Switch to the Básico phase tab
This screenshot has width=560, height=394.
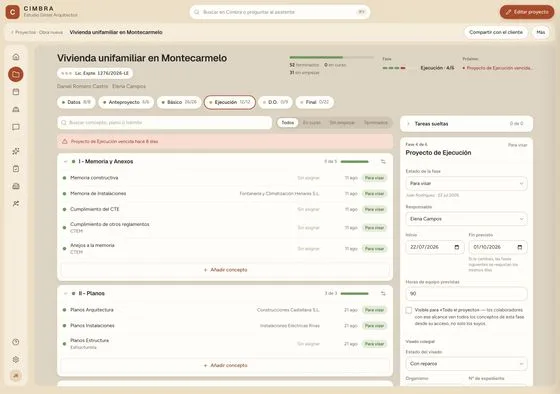pos(179,102)
